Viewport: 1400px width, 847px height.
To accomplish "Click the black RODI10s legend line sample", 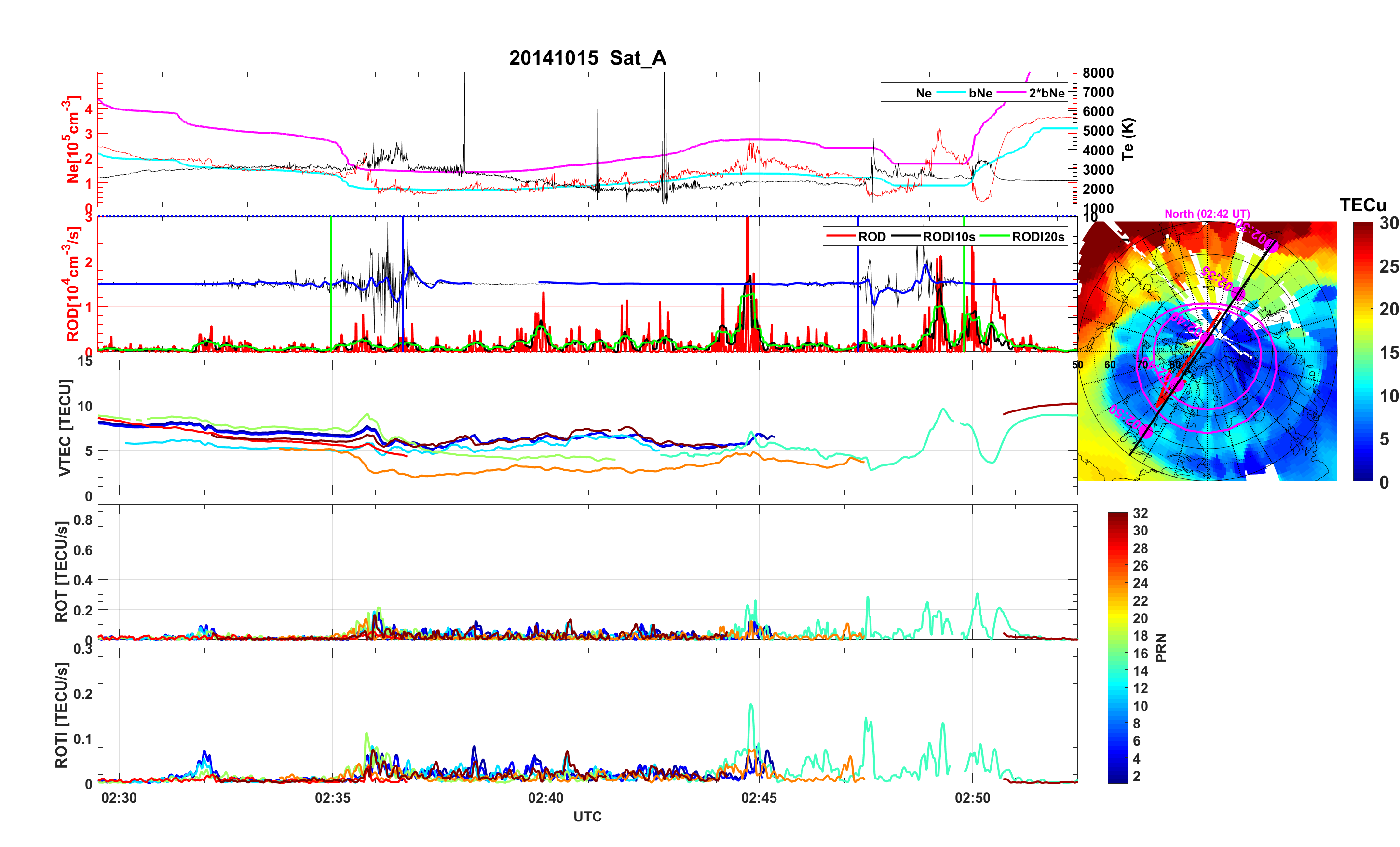I will tap(906, 236).
